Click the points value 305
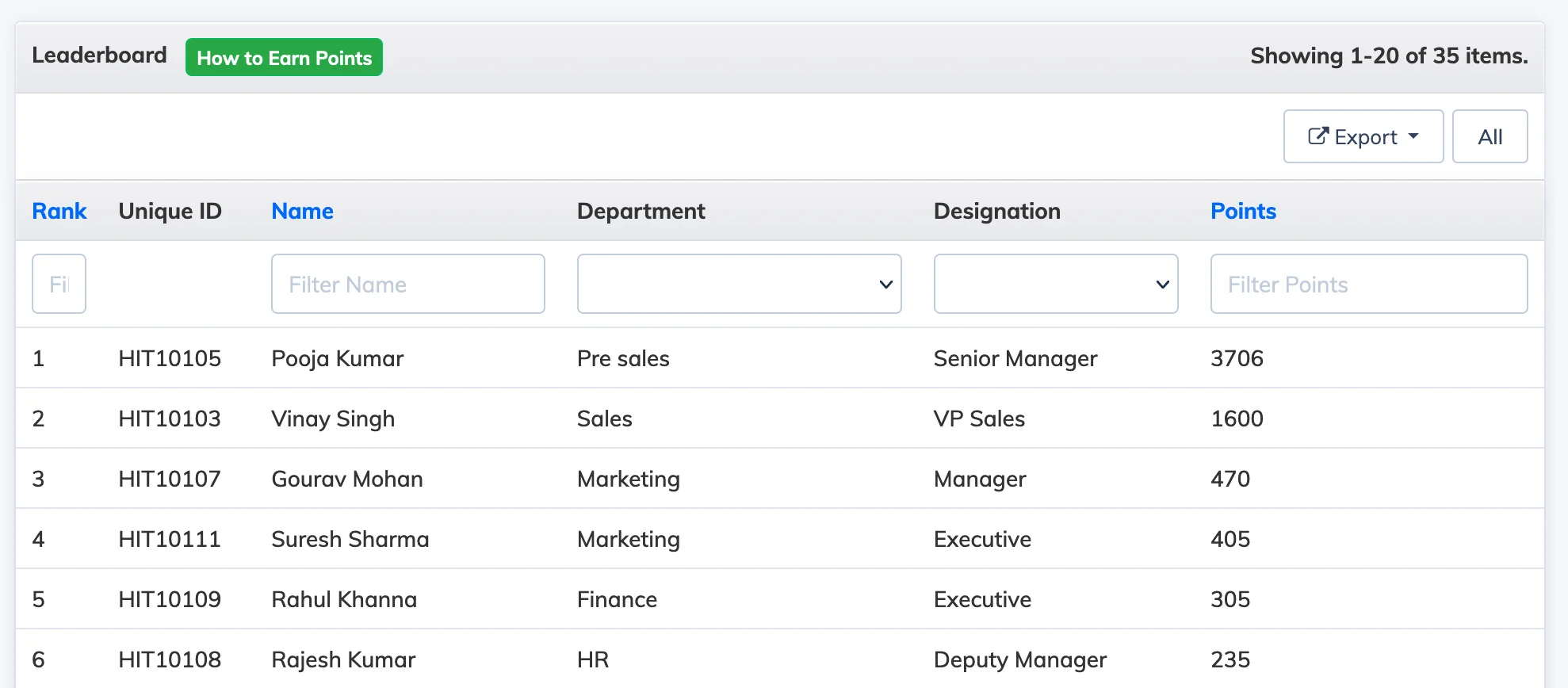 (1230, 599)
